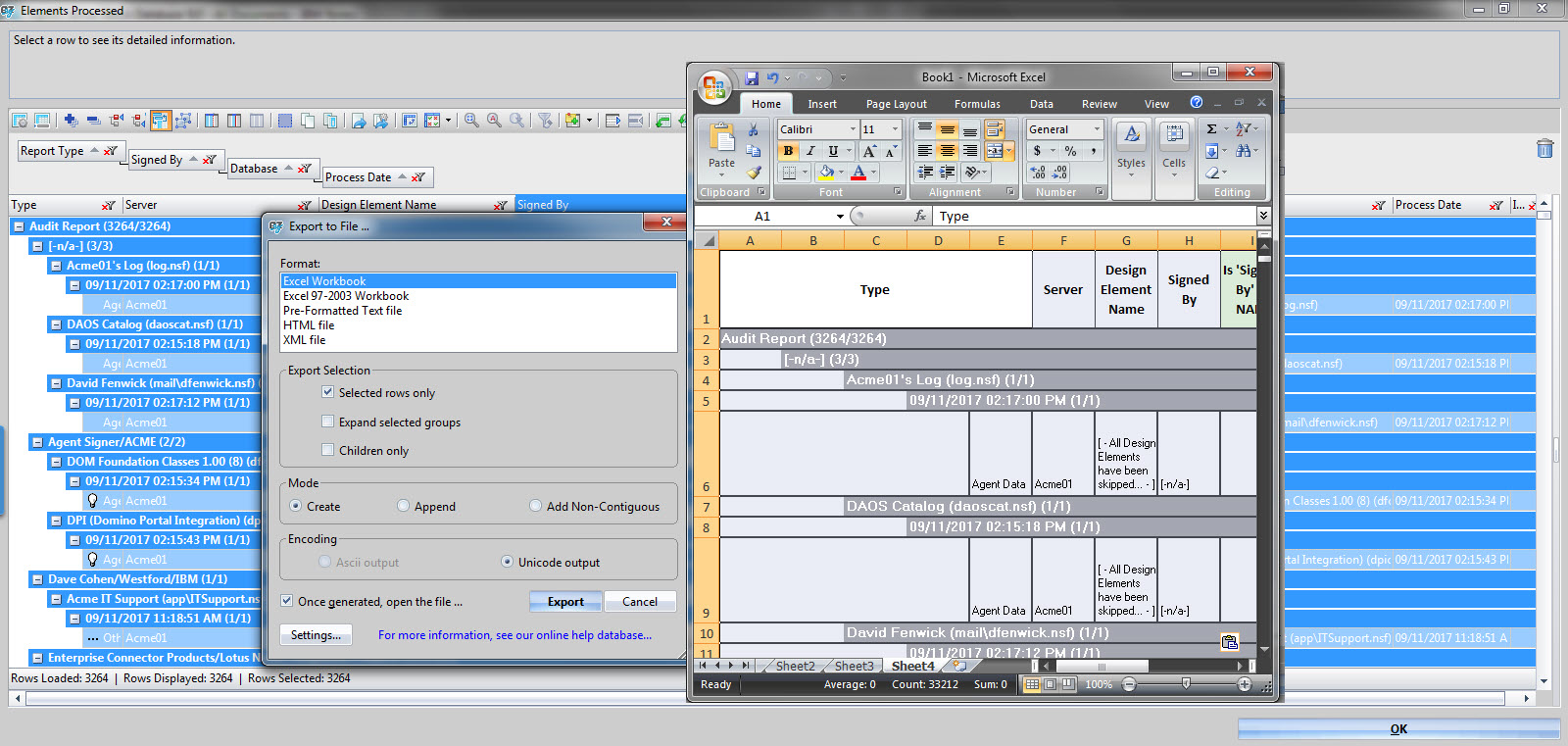Click the Align Text Right icon in Excel
Image resolution: width=1568 pixels, height=746 pixels.
tap(969, 151)
